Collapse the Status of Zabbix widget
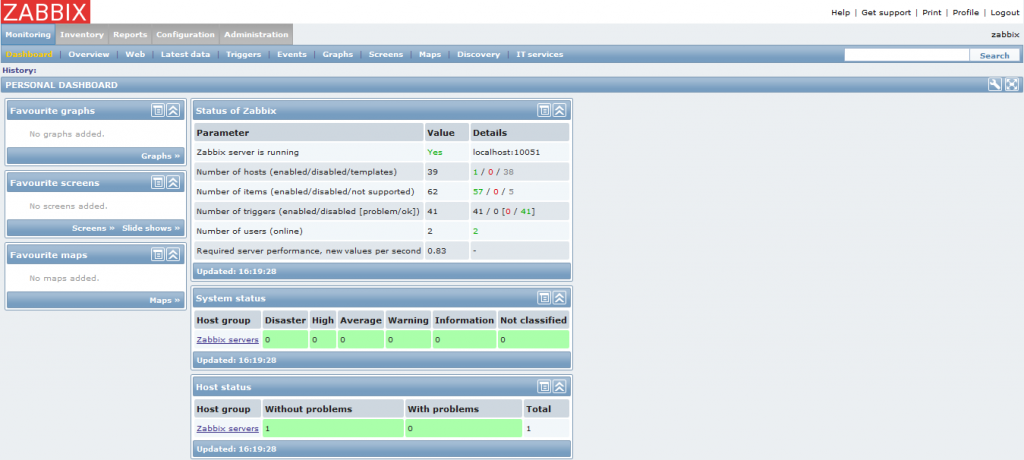 [x=560, y=110]
